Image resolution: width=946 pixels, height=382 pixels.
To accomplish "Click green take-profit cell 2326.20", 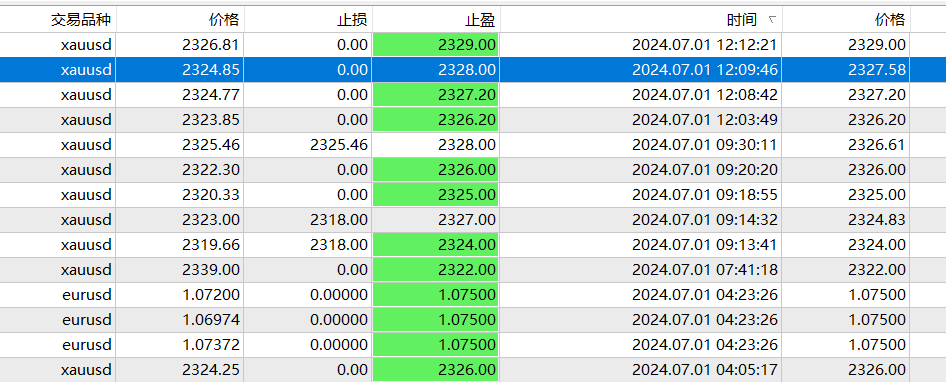I will [x=436, y=120].
